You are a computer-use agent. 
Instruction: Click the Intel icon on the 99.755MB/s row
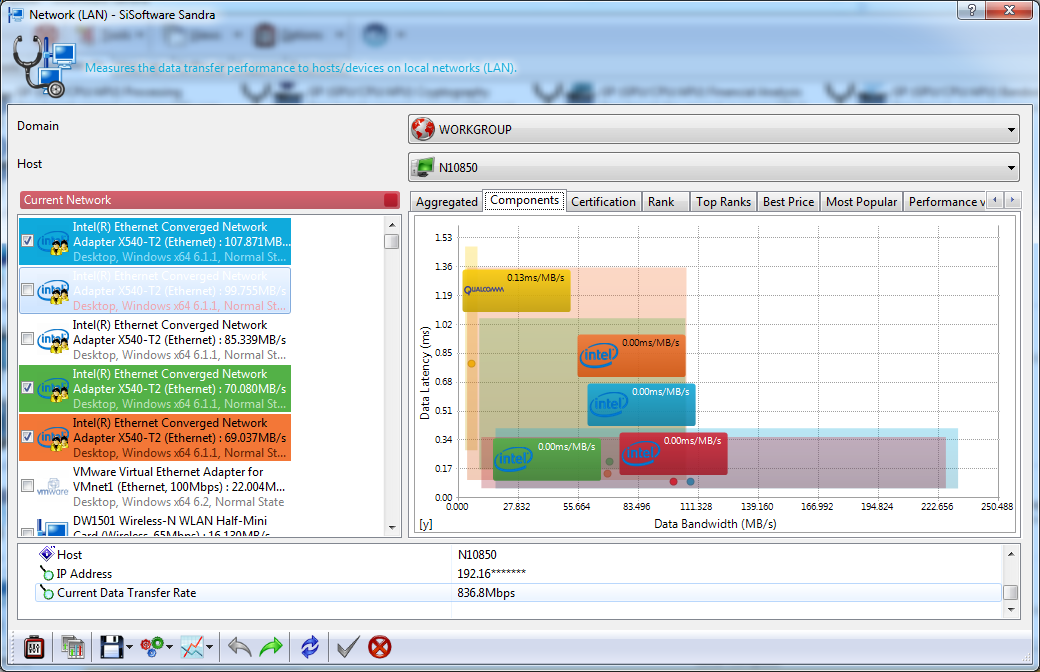point(53,291)
